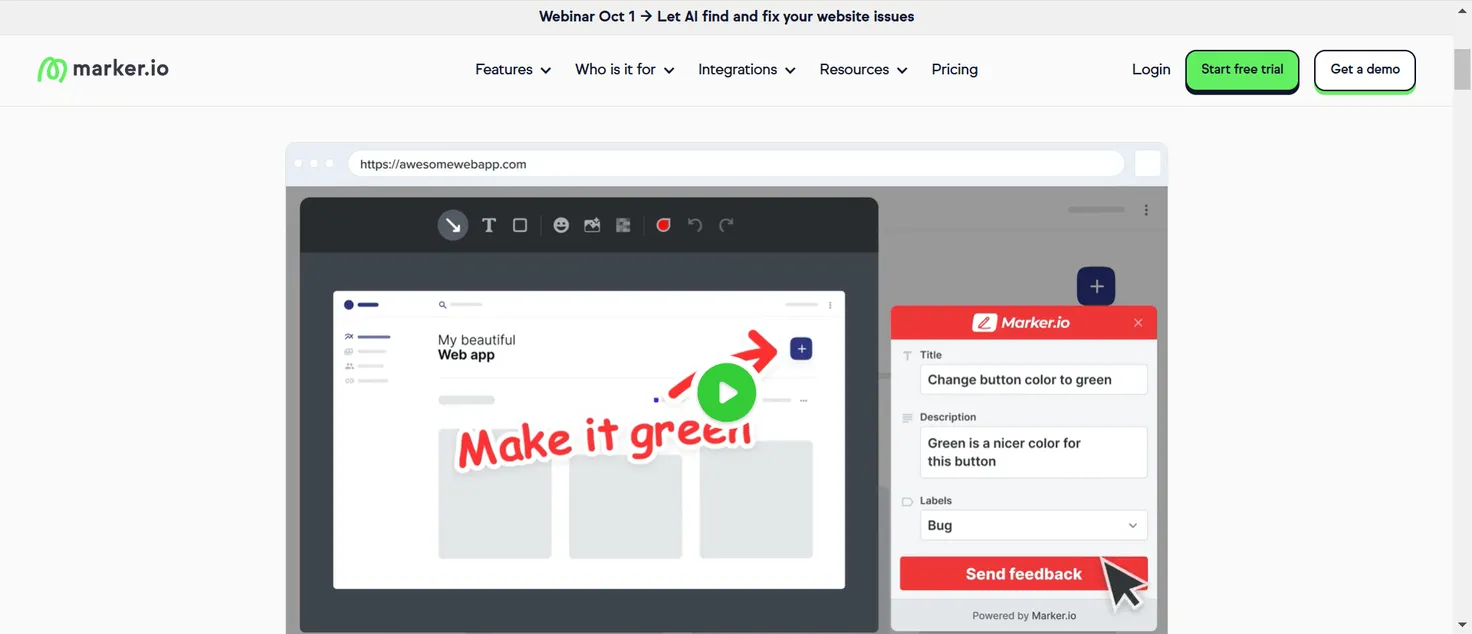Viewport: 1472px width, 634px height.
Task: Click the red Send feedback button
Action: tap(1024, 574)
